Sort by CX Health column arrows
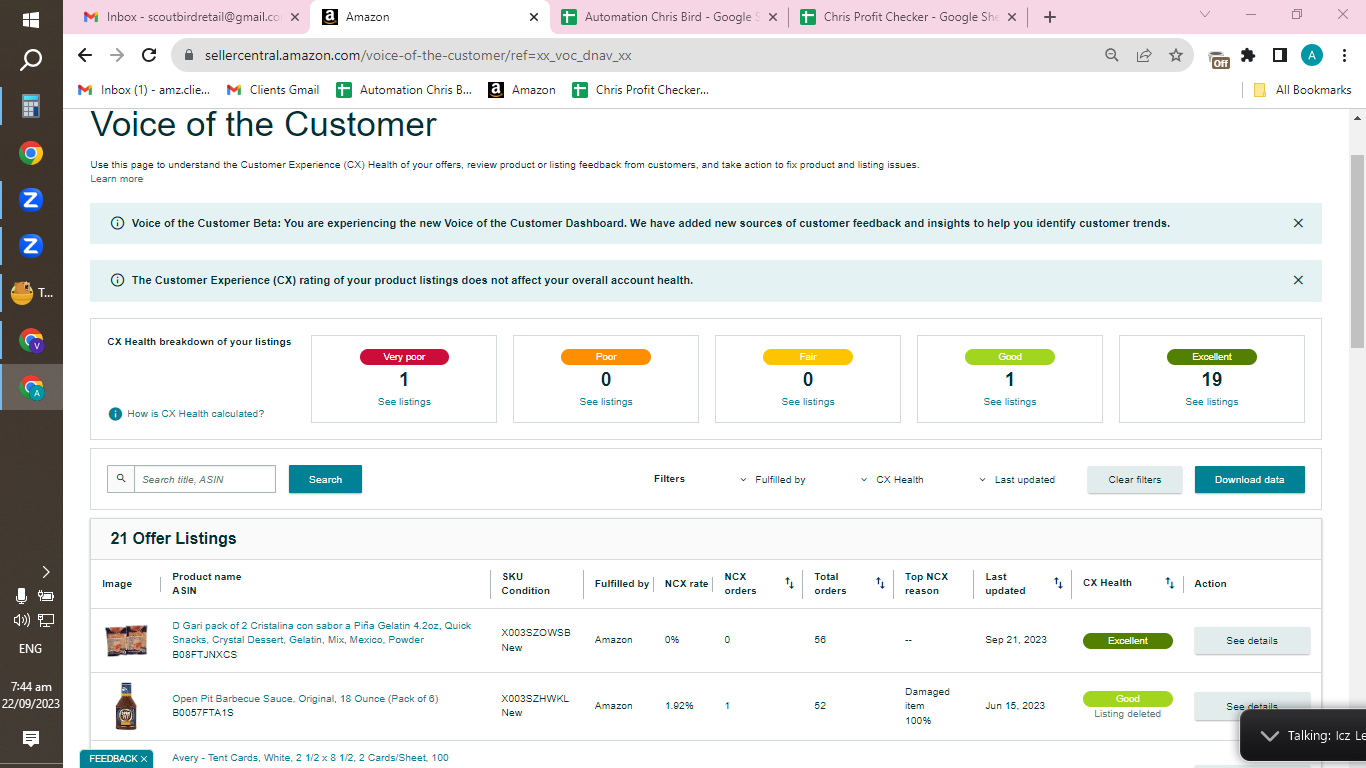The height and width of the screenshot is (768, 1366). (x=1170, y=583)
